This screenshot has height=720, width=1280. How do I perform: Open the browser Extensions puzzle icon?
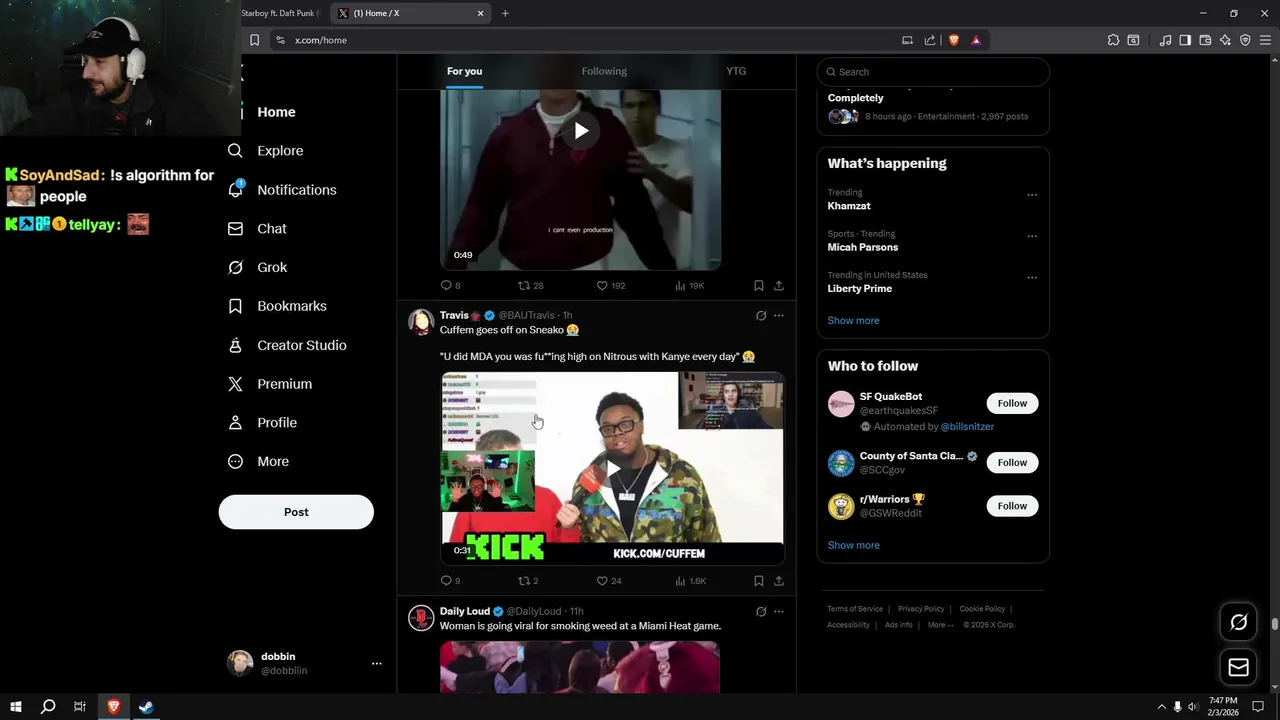click(x=1113, y=40)
